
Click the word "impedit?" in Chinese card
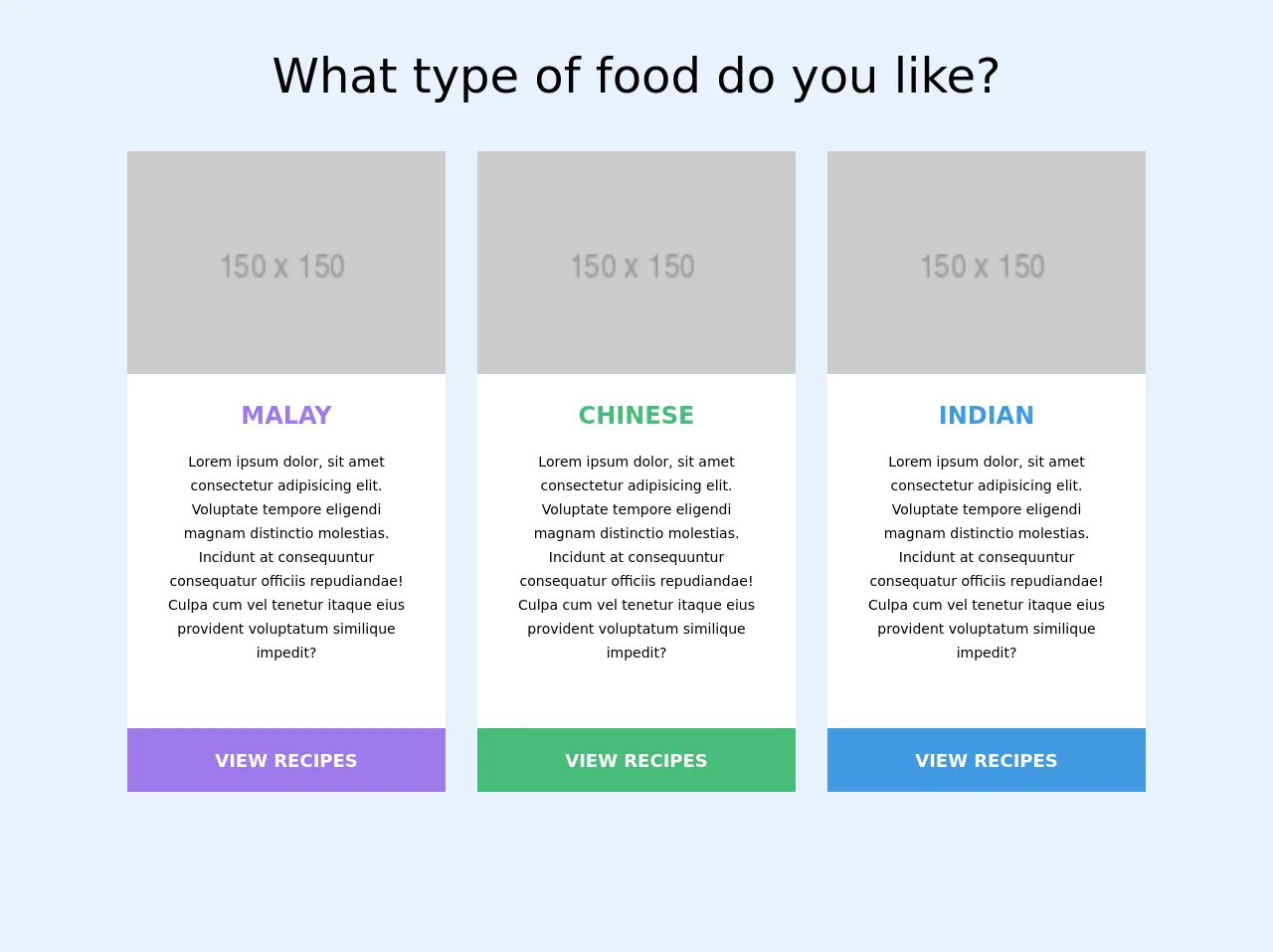pyautogui.click(x=636, y=653)
